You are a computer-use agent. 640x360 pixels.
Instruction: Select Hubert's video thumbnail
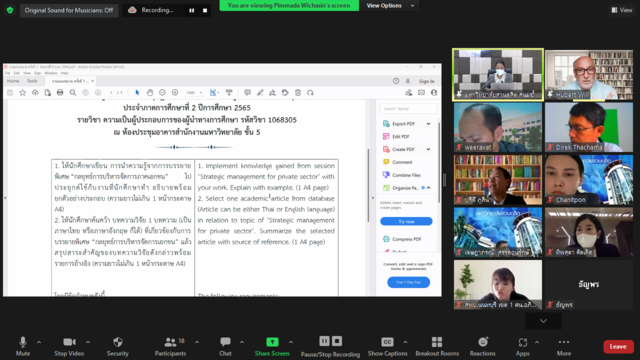pyautogui.click(x=589, y=75)
